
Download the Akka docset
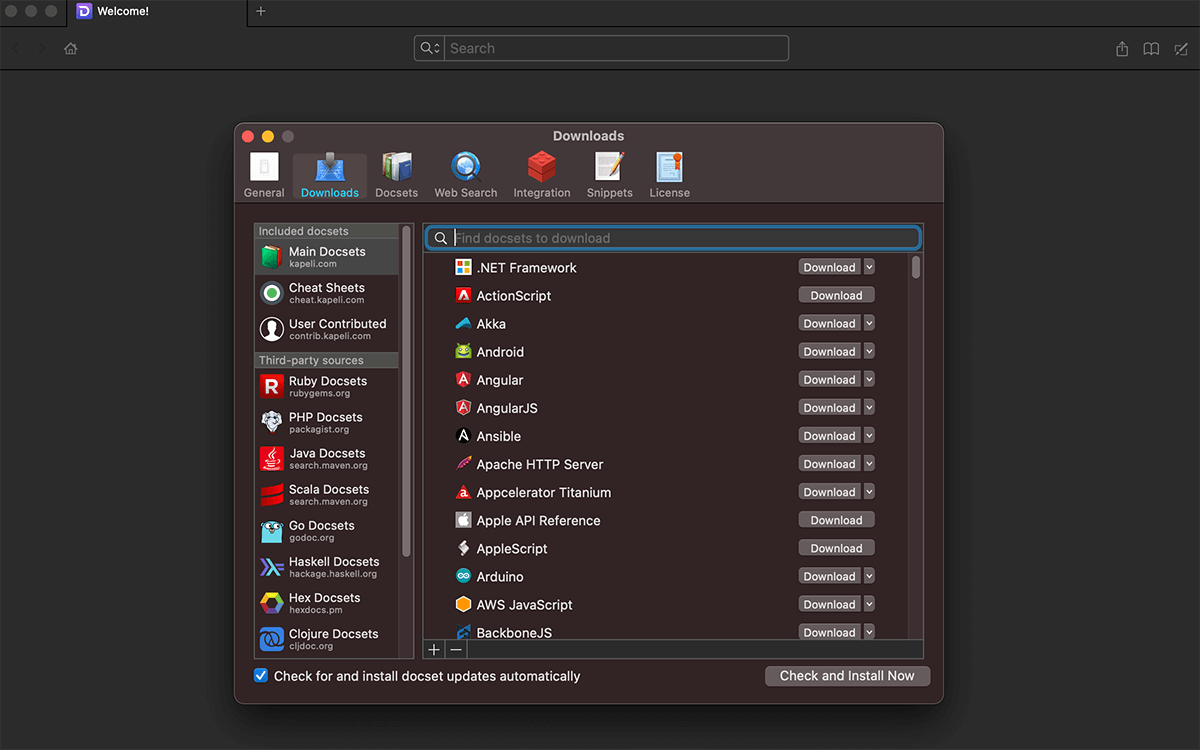829,323
